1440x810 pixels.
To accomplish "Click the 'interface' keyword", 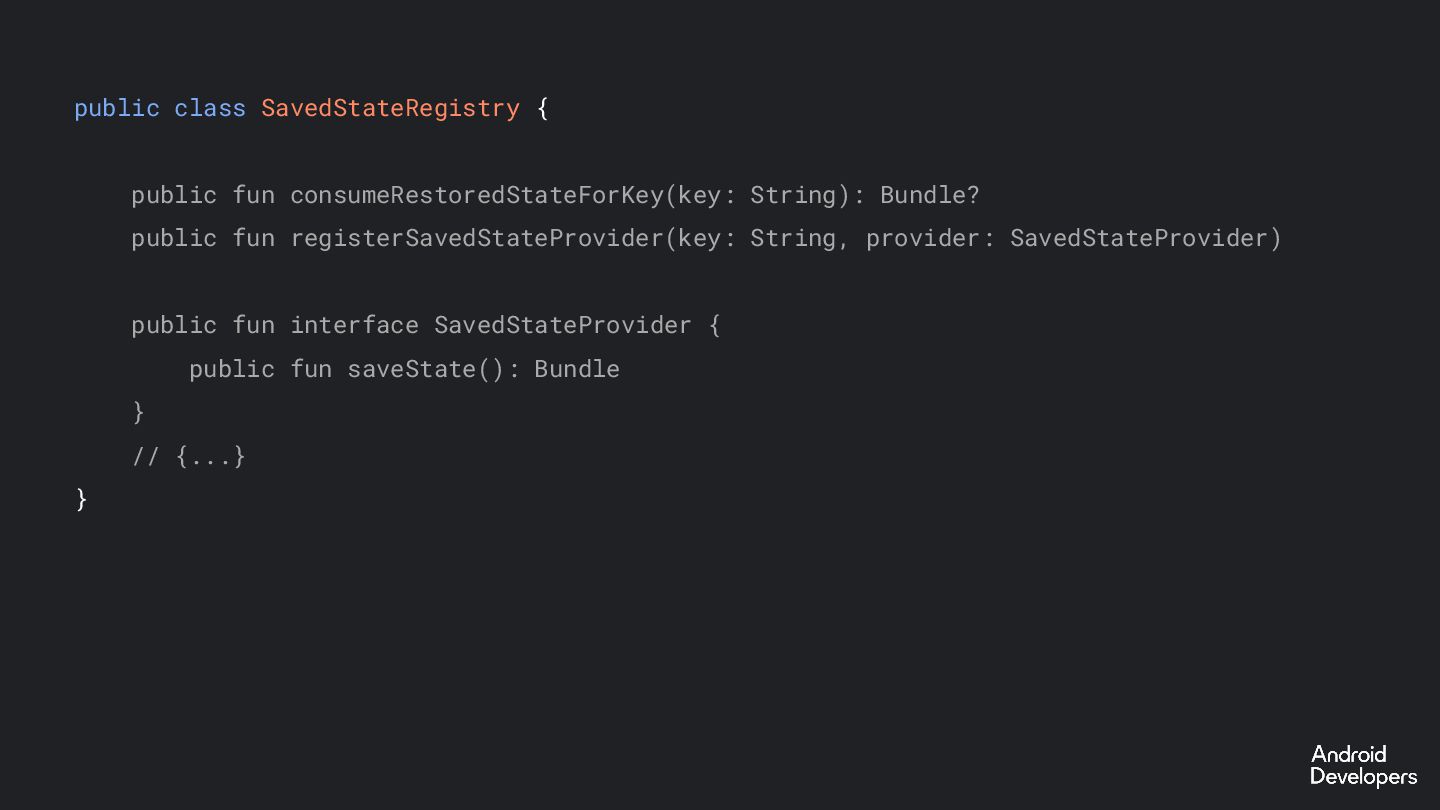I will pyautogui.click(x=354, y=325).
